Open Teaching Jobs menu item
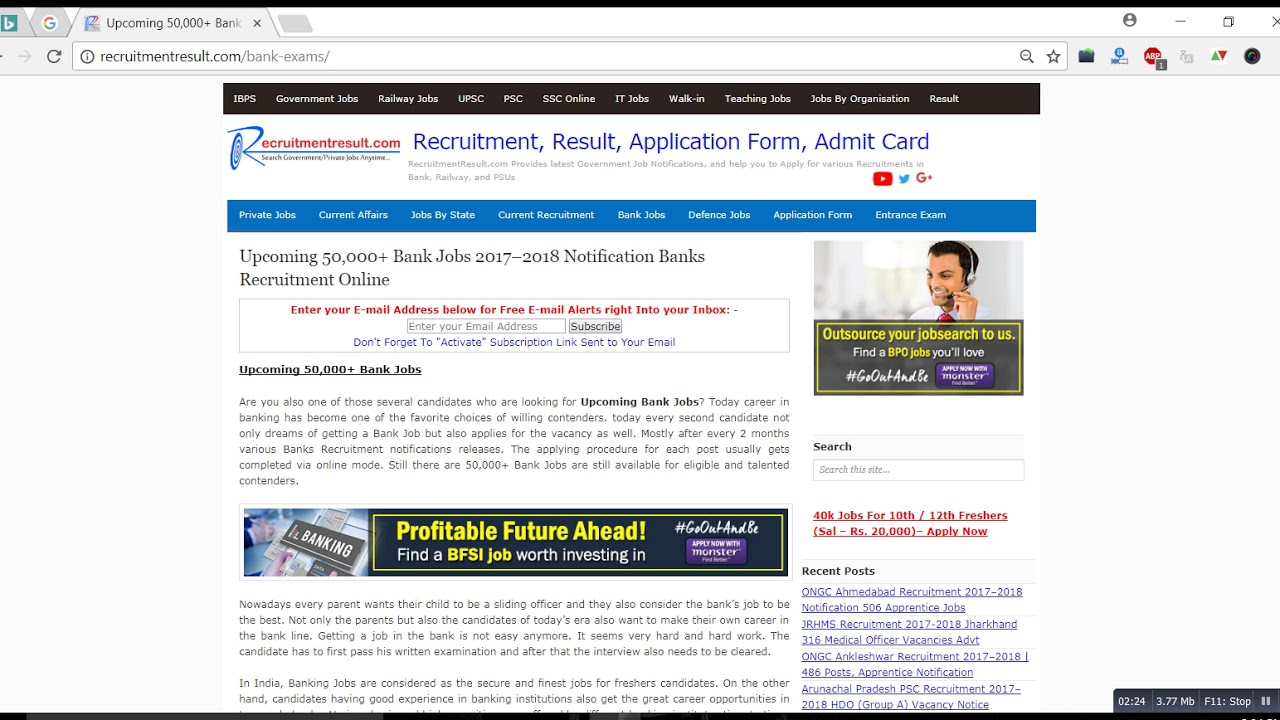Image resolution: width=1280 pixels, height=720 pixels. 758,99
